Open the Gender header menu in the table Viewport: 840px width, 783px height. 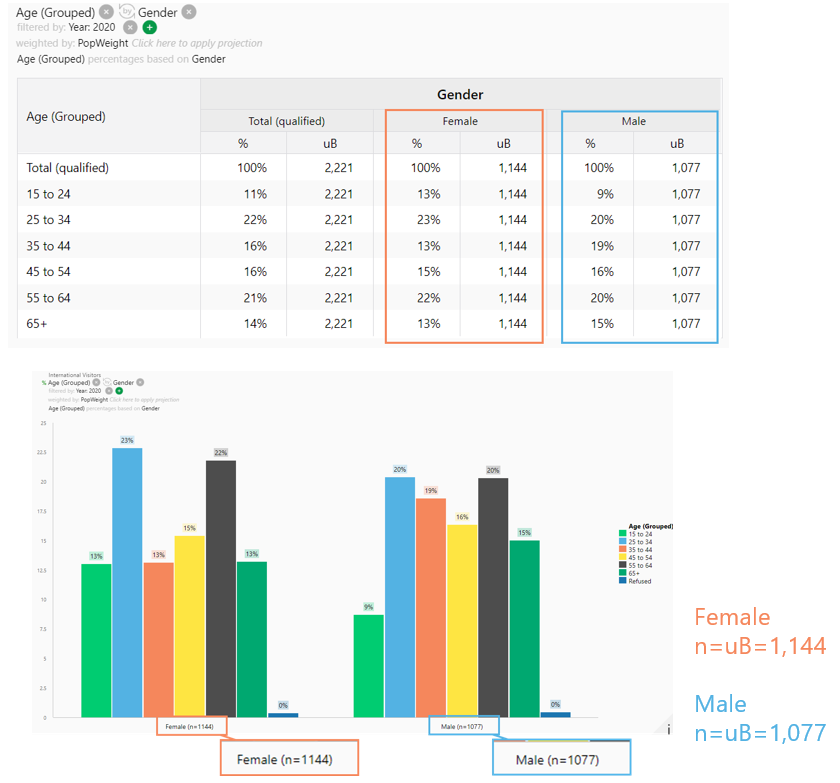(460, 94)
